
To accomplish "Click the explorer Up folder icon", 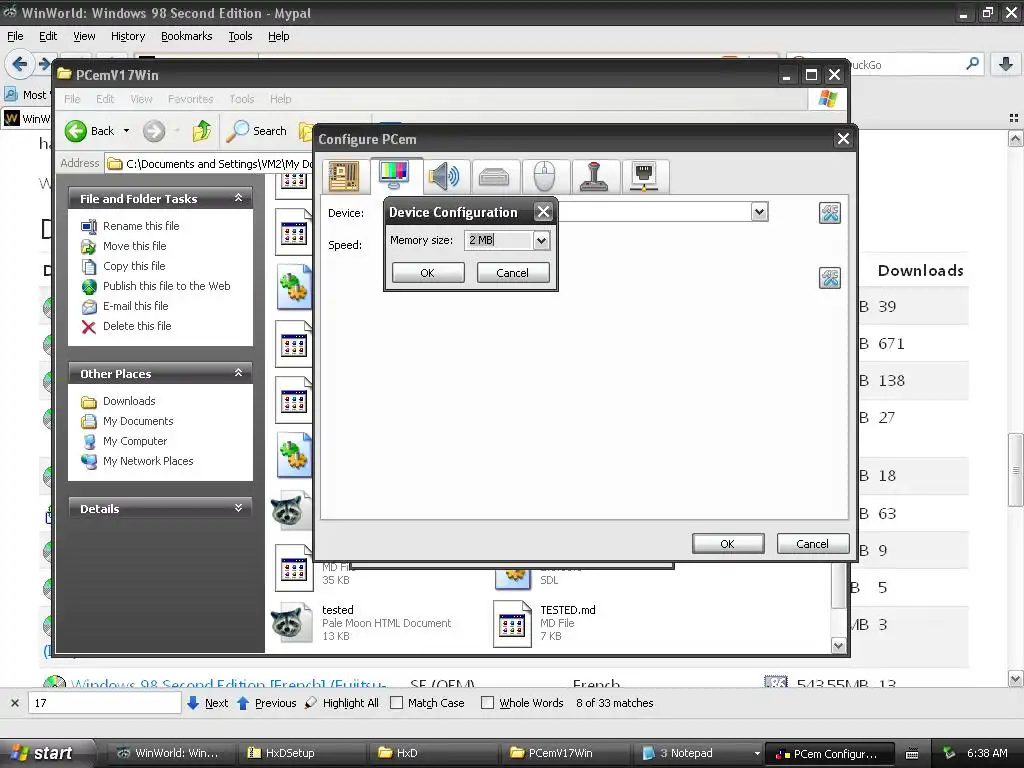I will pyautogui.click(x=202, y=131).
